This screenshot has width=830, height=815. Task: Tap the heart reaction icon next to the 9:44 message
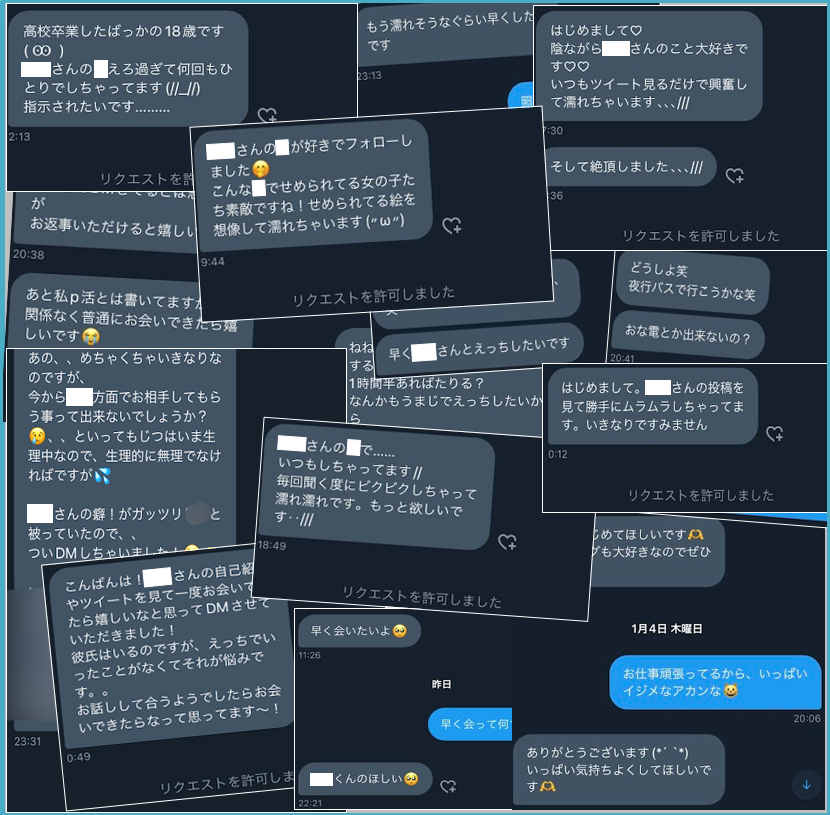[452, 226]
